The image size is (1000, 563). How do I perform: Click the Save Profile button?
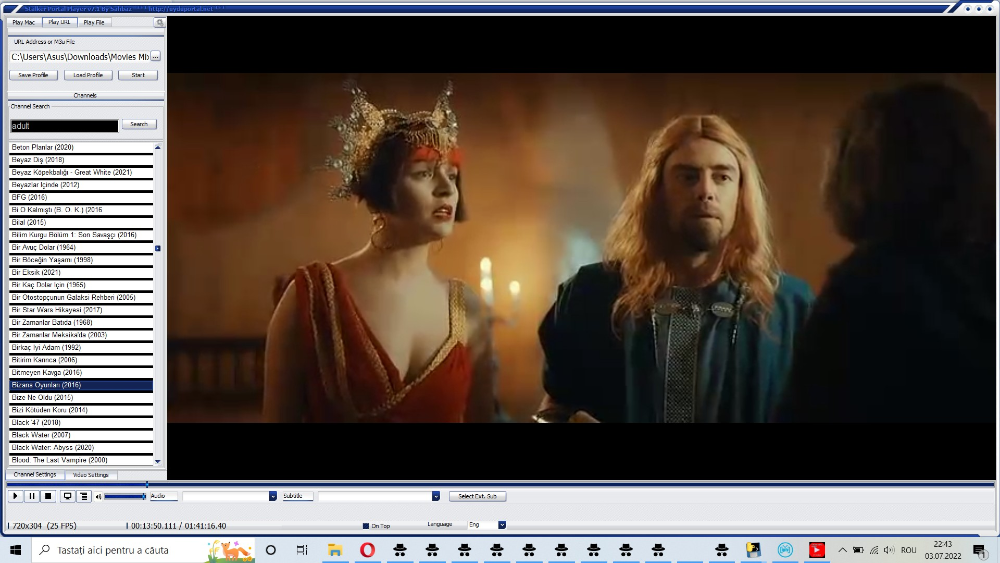tap(33, 75)
